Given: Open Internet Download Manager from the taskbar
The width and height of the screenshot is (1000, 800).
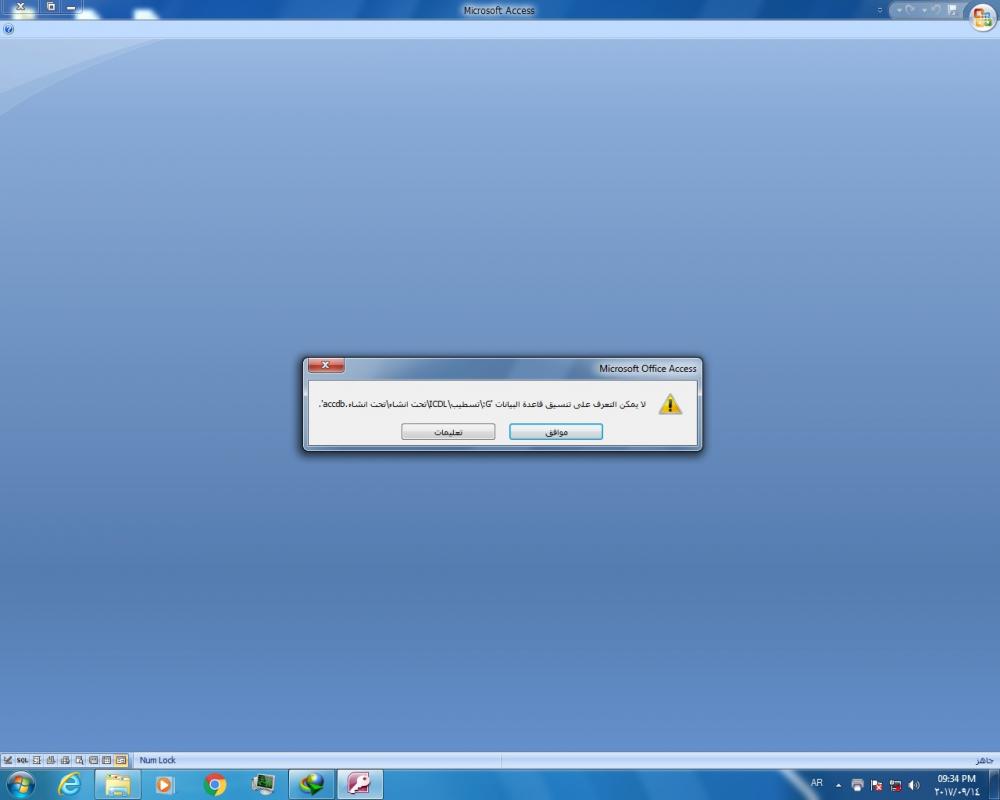Looking at the screenshot, I should pyautogui.click(x=311, y=784).
